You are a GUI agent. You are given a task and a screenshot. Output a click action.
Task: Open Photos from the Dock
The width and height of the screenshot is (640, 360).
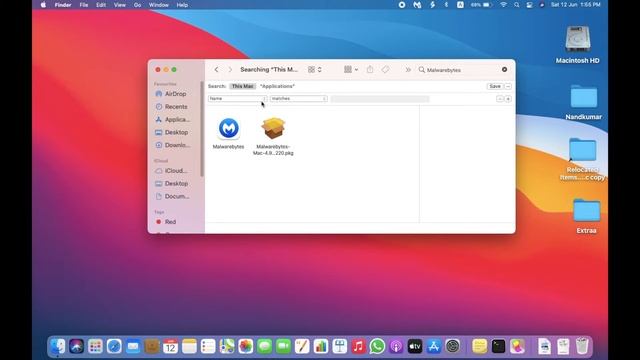click(x=246, y=347)
